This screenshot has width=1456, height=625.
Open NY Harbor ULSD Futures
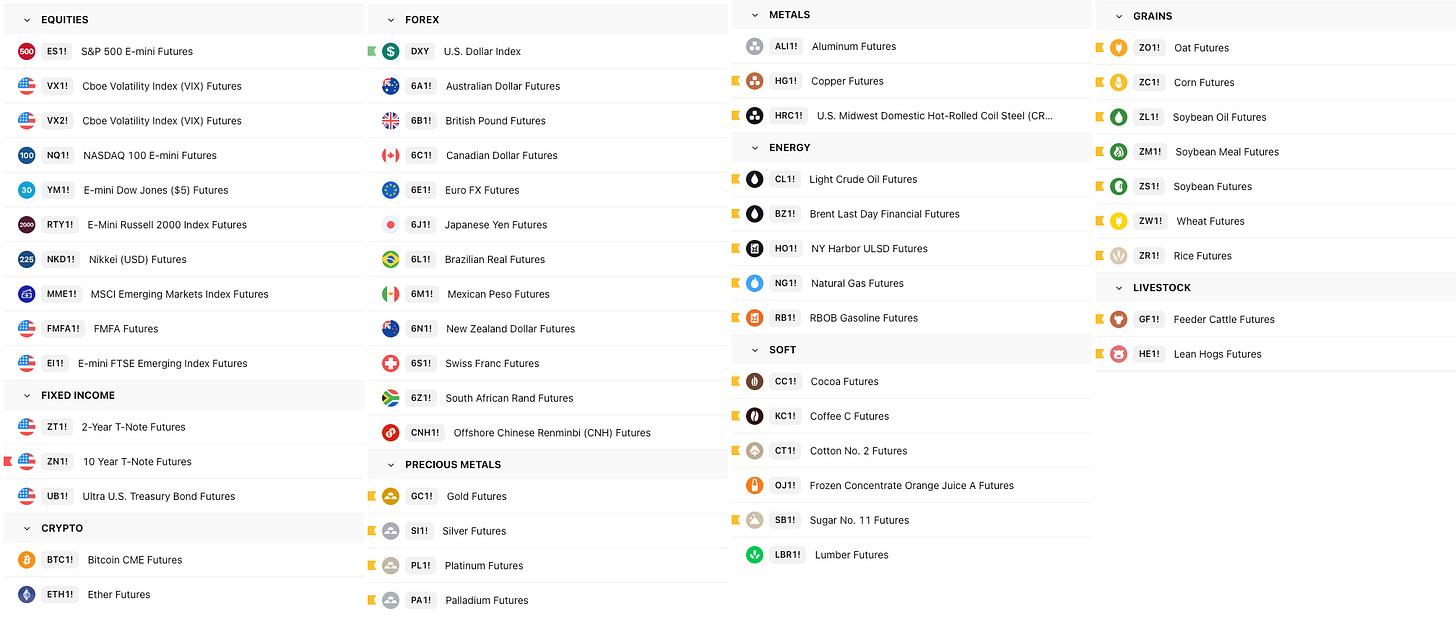pos(911,248)
